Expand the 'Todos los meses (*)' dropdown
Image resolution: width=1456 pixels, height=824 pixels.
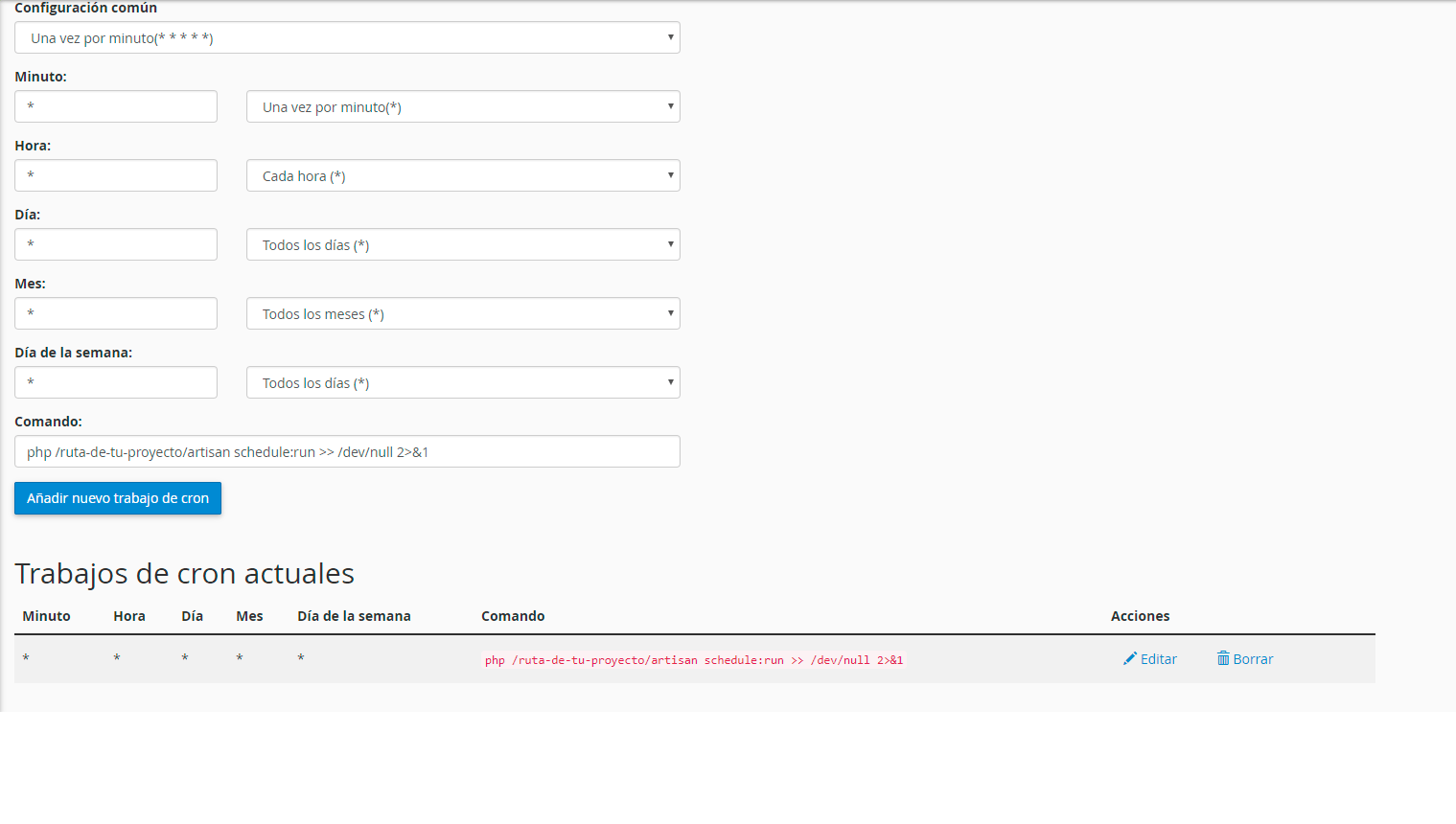click(x=463, y=313)
